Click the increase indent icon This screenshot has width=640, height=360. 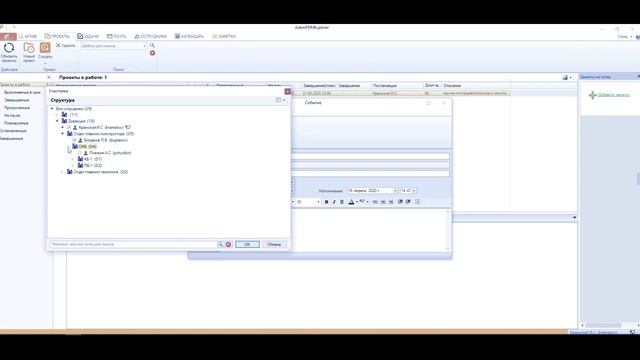408,202
